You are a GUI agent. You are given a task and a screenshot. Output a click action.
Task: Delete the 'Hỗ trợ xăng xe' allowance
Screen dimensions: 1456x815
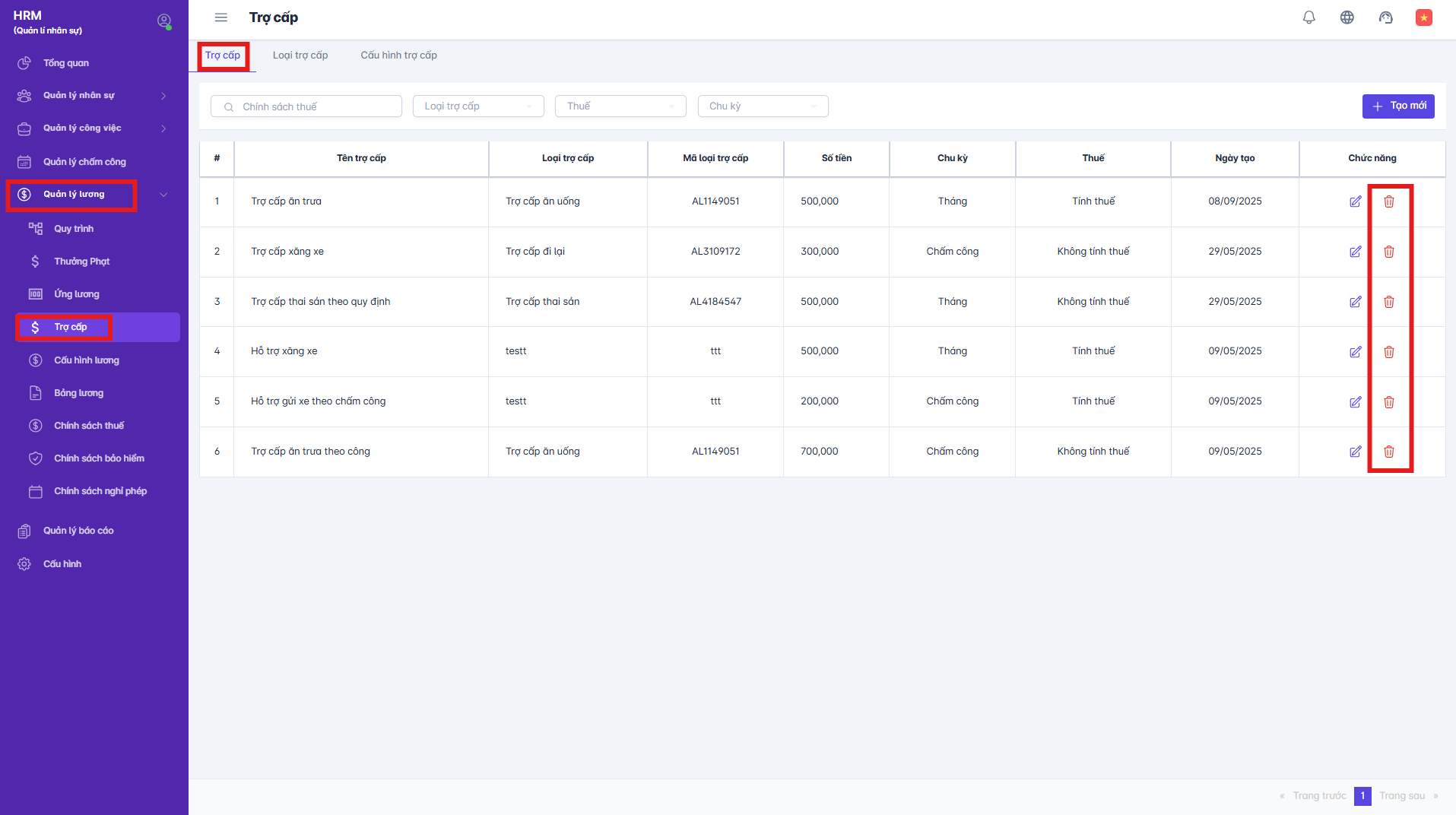(1388, 352)
